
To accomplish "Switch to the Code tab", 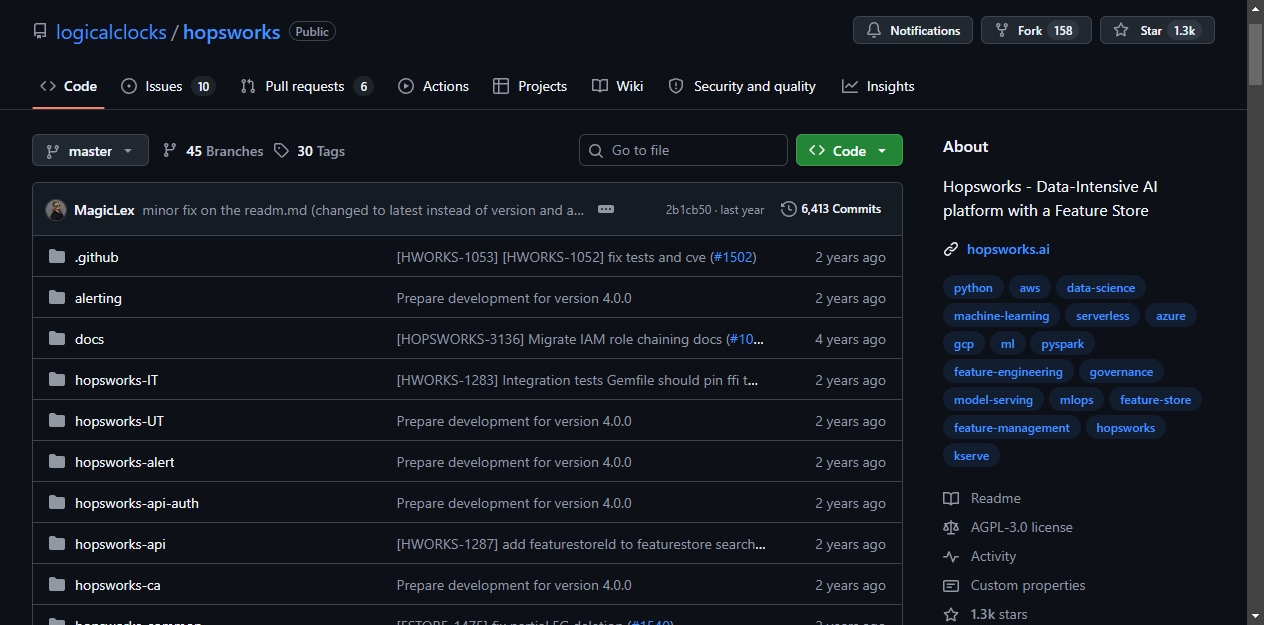I will [x=68, y=86].
